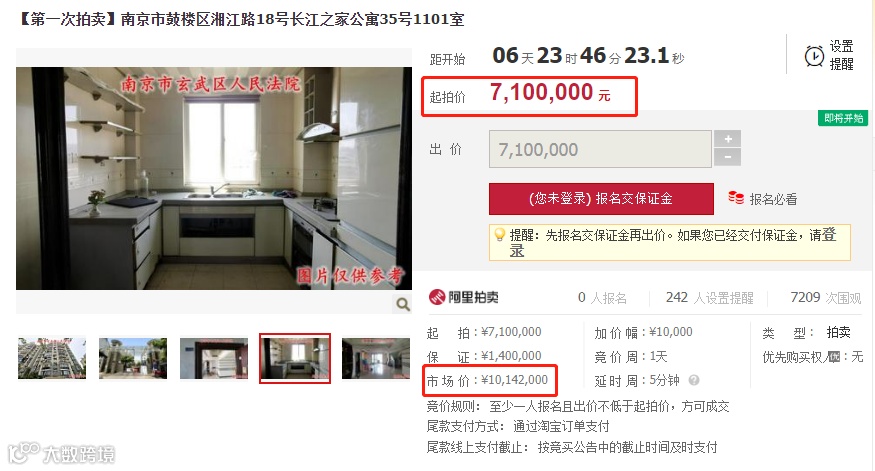Click the 优 priority purchase badge icon
Viewport: 875px width, 471px height.
[834, 357]
